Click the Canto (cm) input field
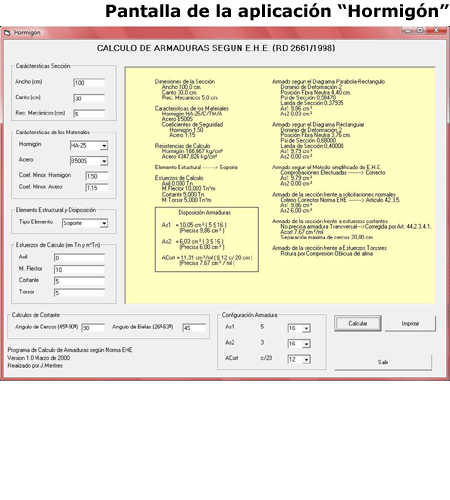The height and width of the screenshot is (500, 450). tap(89, 98)
